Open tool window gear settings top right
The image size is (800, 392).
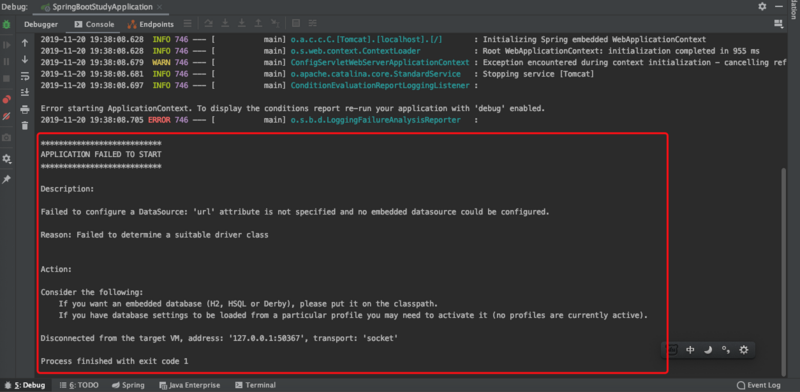tap(762, 6)
